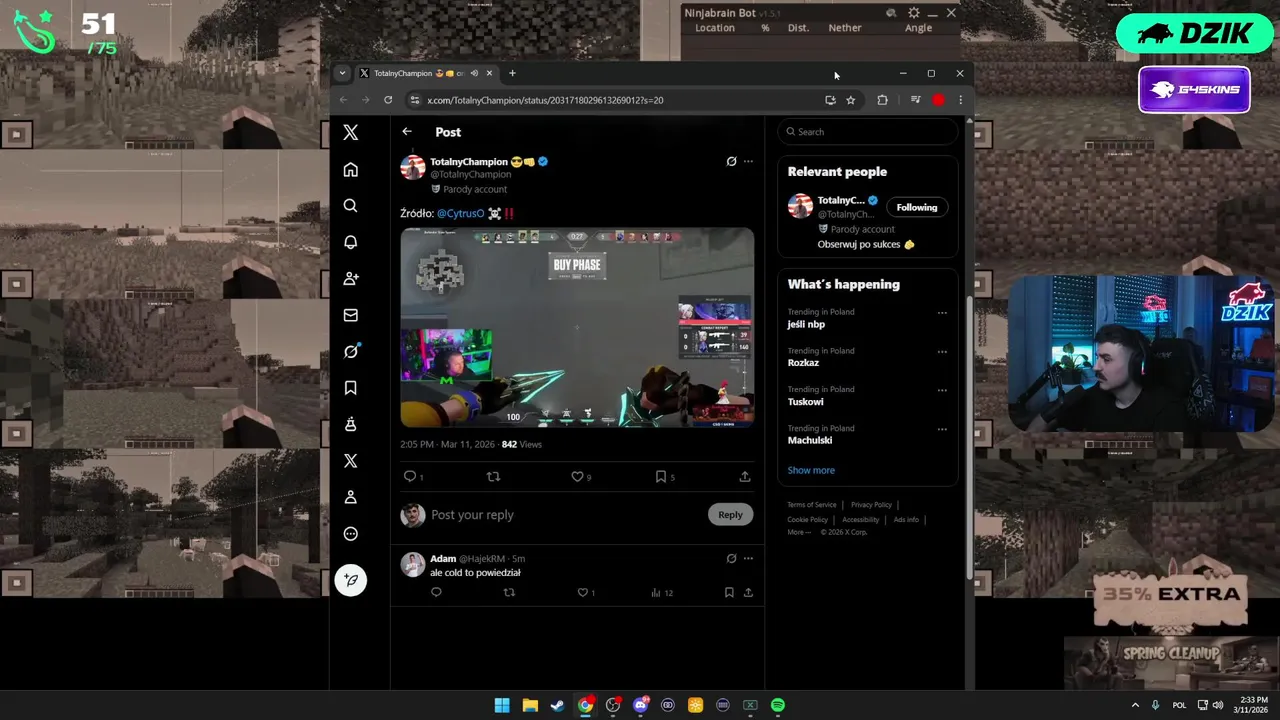The width and height of the screenshot is (1280, 720).
Task: Bookmark Adam's reply
Action: tap(729, 593)
